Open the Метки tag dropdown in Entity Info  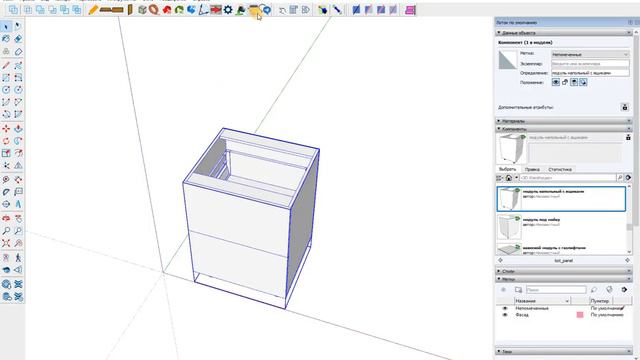590,54
